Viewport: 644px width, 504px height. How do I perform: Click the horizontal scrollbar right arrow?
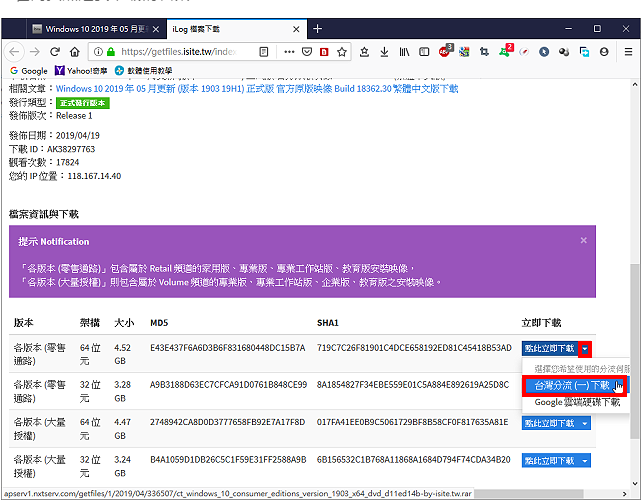(625, 494)
